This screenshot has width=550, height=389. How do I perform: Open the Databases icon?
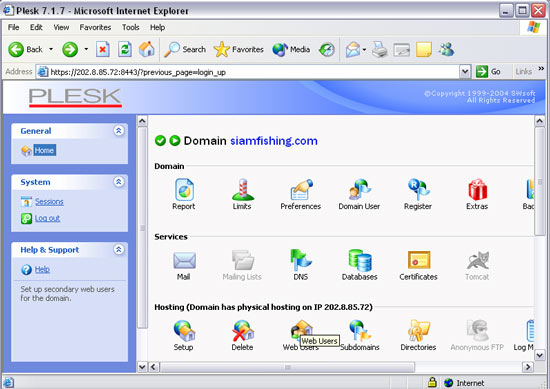tap(360, 260)
